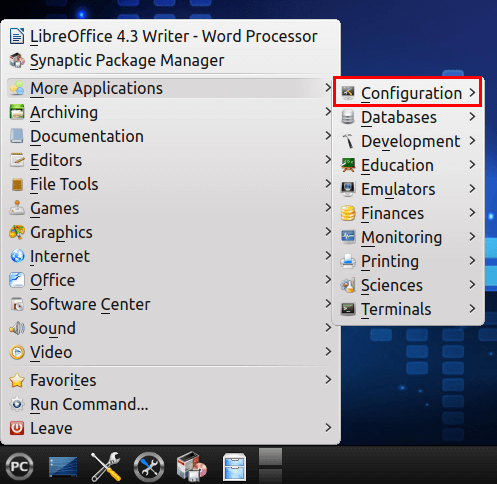Screen dimensions: 497x484
Task: Click the Education chalkboard icon
Action: tap(348, 165)
